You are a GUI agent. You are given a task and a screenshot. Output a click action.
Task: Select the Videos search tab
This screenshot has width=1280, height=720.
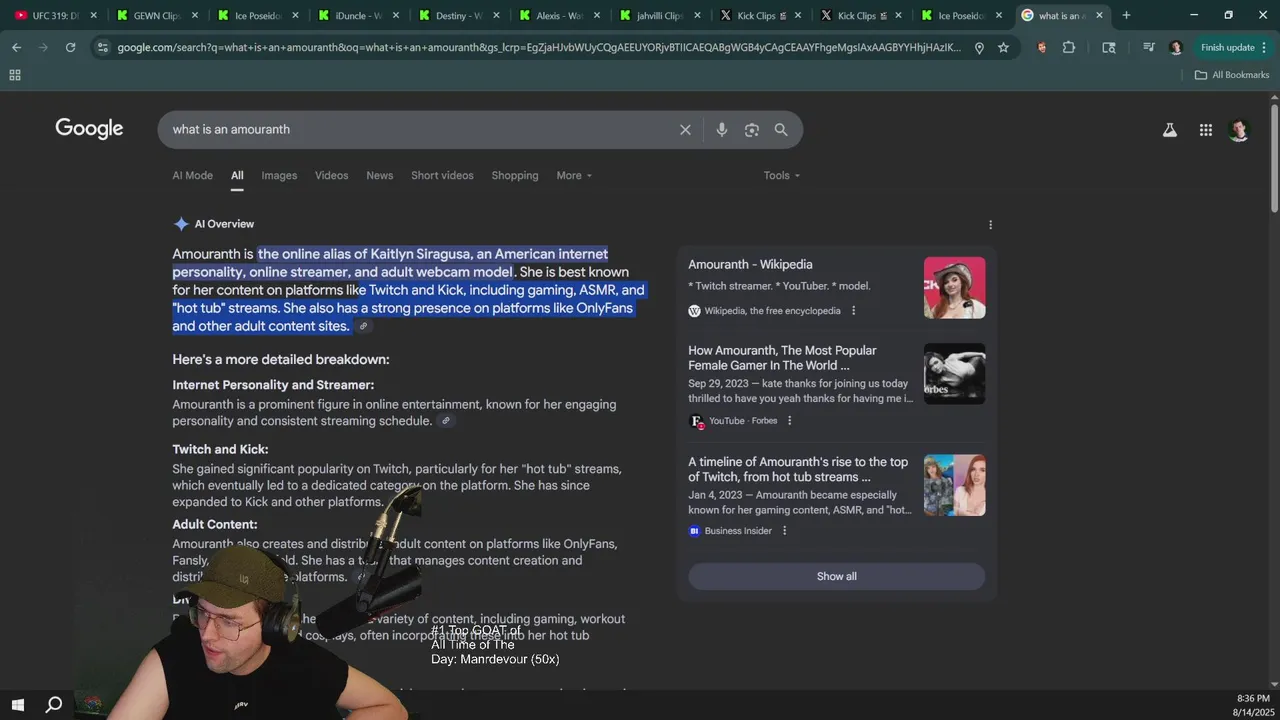click(331, 176)
